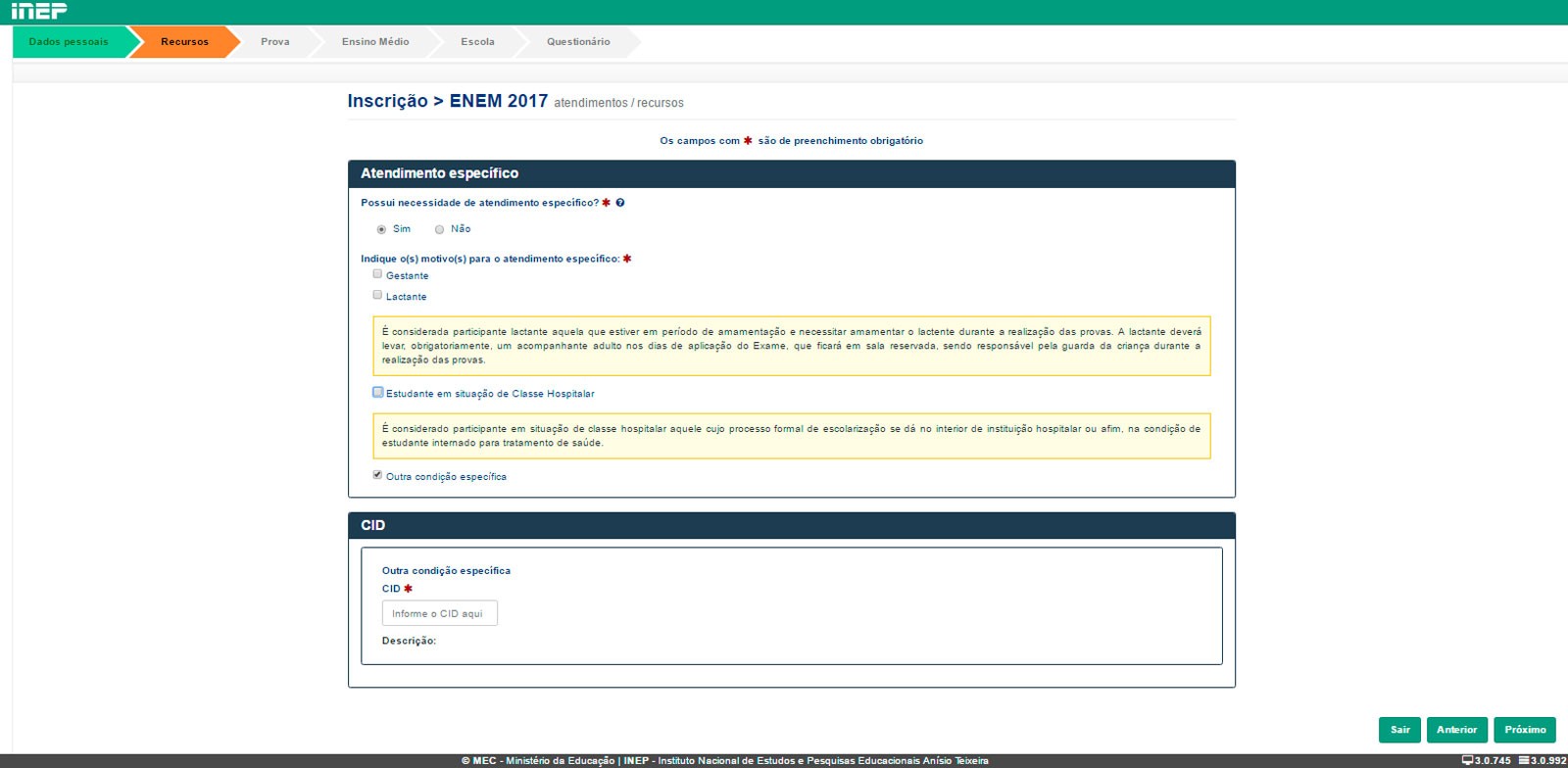Click the lactante information notice text
Viewport: 1568px width, 768px height.
(792, 346)
